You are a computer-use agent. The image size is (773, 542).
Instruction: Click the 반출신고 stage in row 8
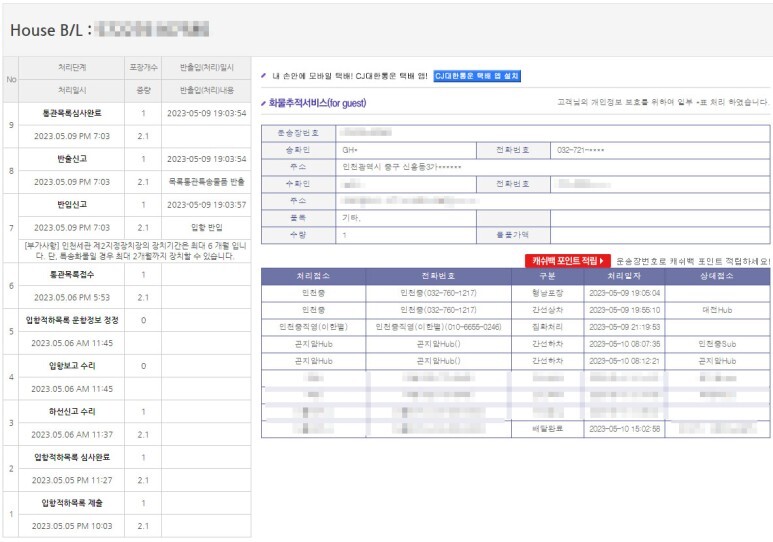point(72,159)
